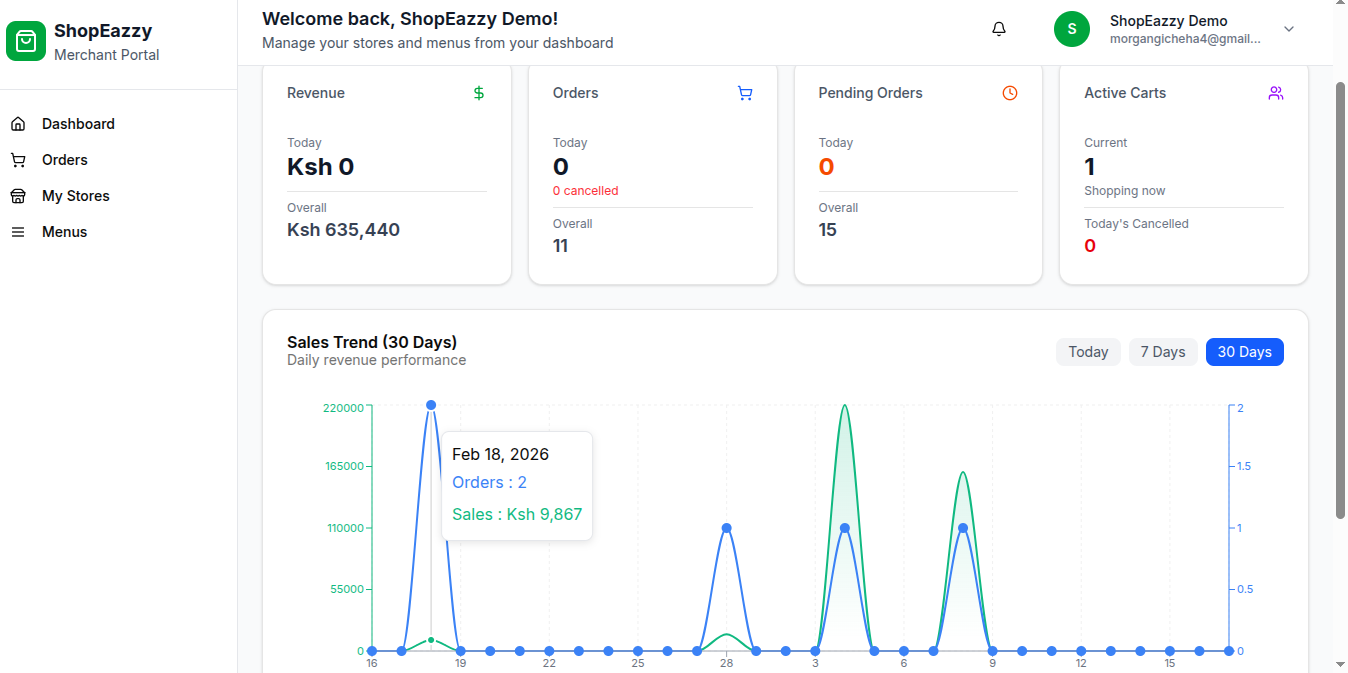Click the orders data point at 28

(x=727, y=528)
